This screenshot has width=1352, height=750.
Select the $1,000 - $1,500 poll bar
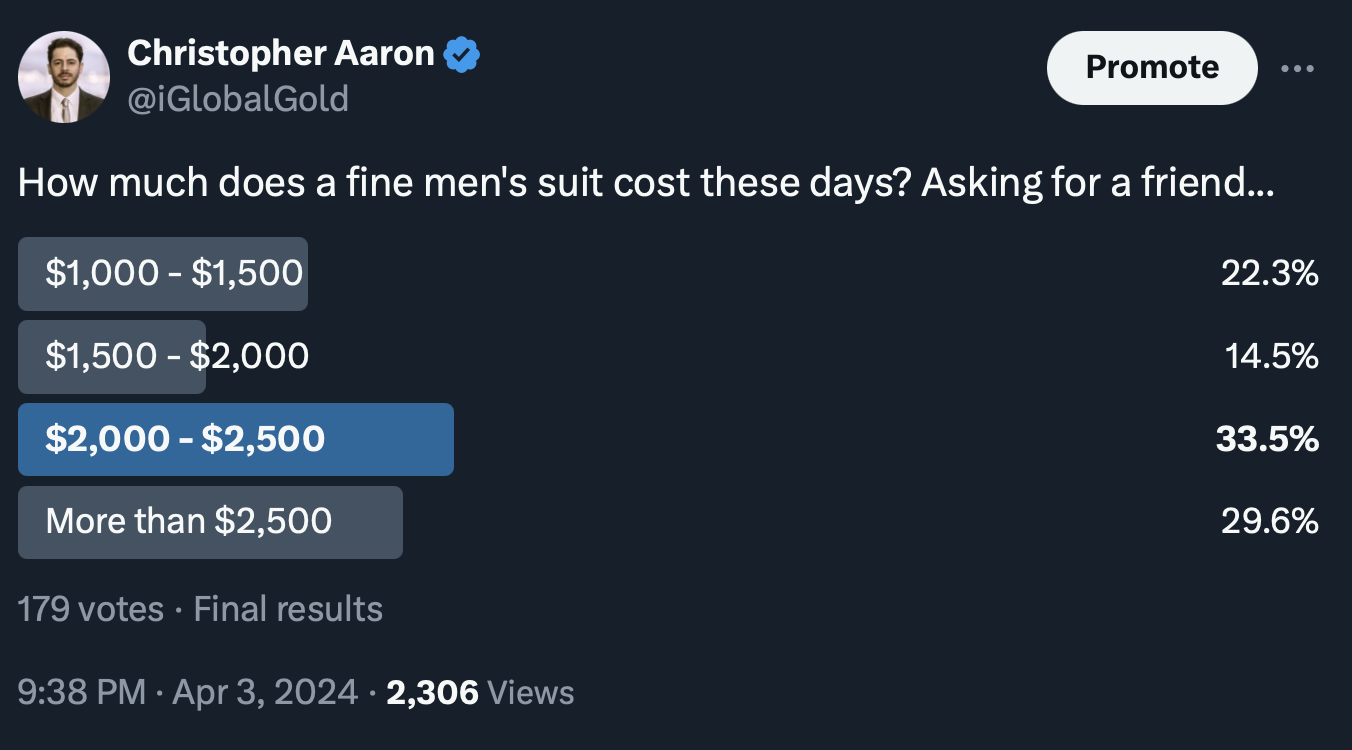(163, 274)
